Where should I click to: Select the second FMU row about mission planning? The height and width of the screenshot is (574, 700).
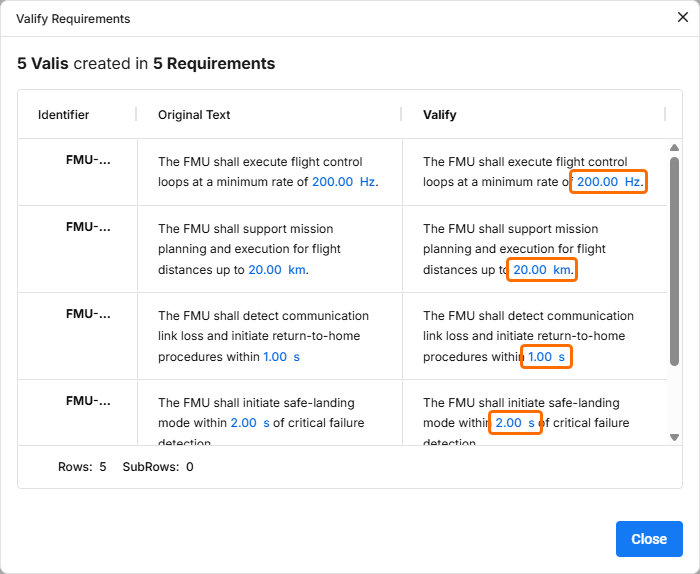88,227
